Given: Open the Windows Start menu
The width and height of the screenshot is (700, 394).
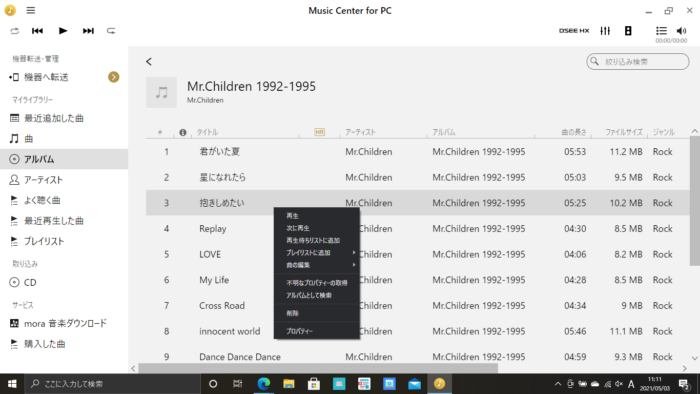Looking at the screenshot, I should click(12, 384).
